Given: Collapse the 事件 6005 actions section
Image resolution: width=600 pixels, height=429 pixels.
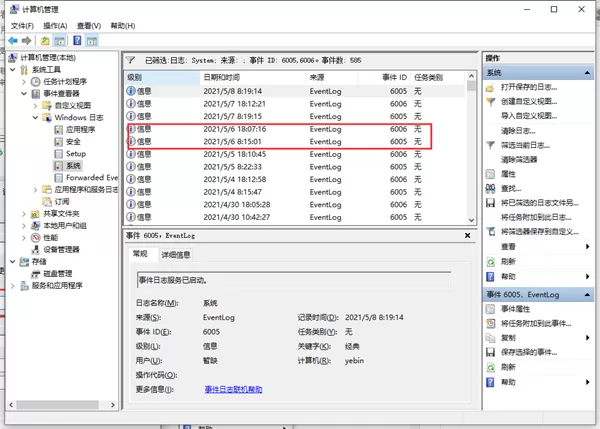Looking at the screenshot, I should point(587,295).
